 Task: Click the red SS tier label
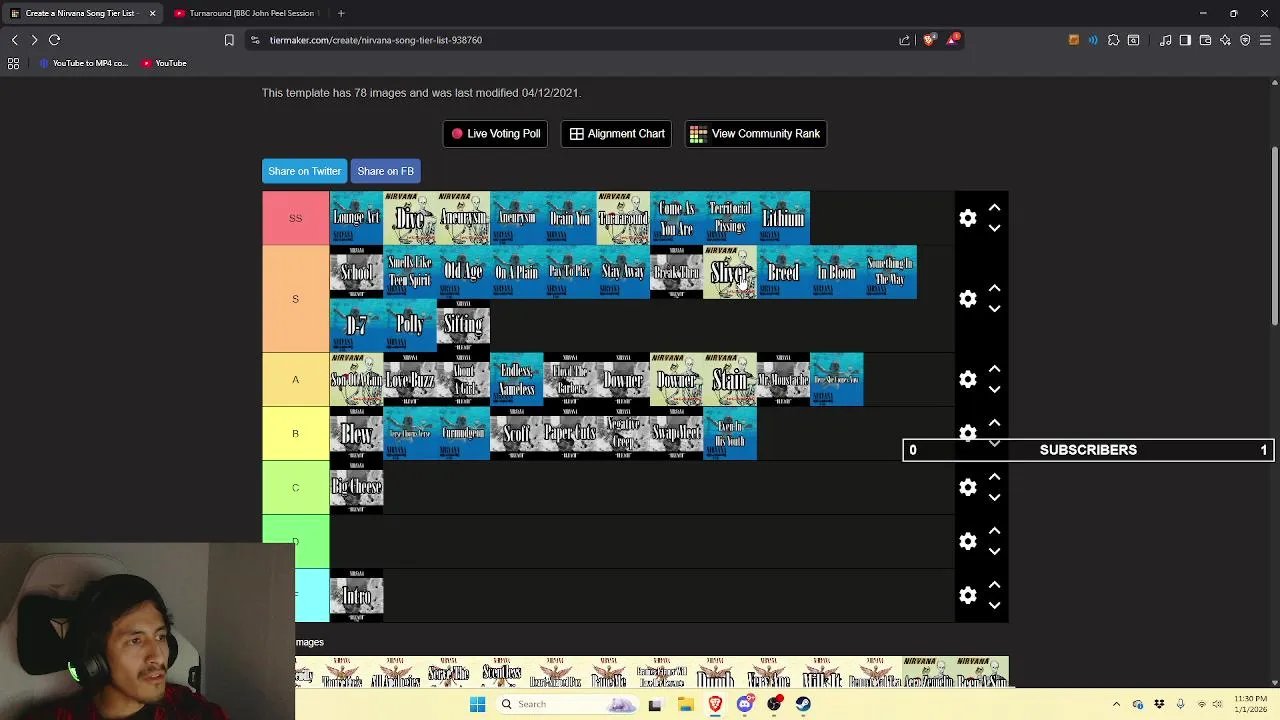coord(296,218)
